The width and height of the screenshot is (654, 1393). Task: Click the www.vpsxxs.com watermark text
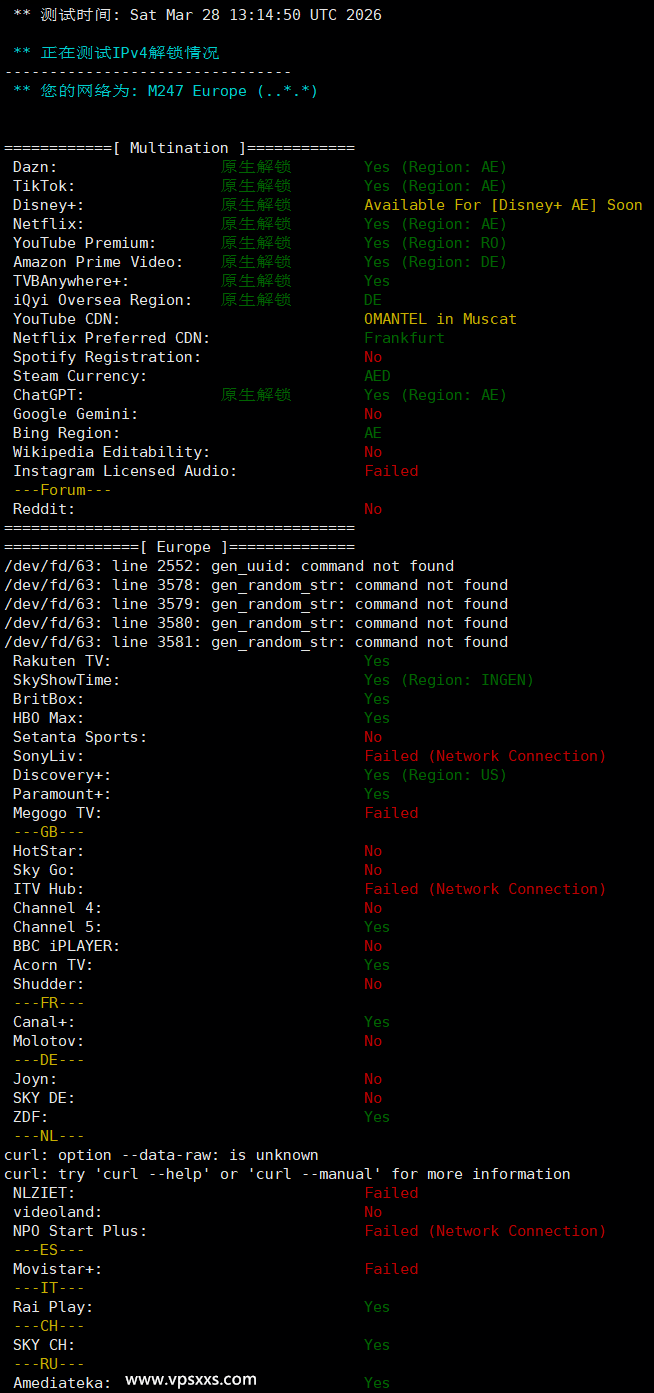[190, 1380]
